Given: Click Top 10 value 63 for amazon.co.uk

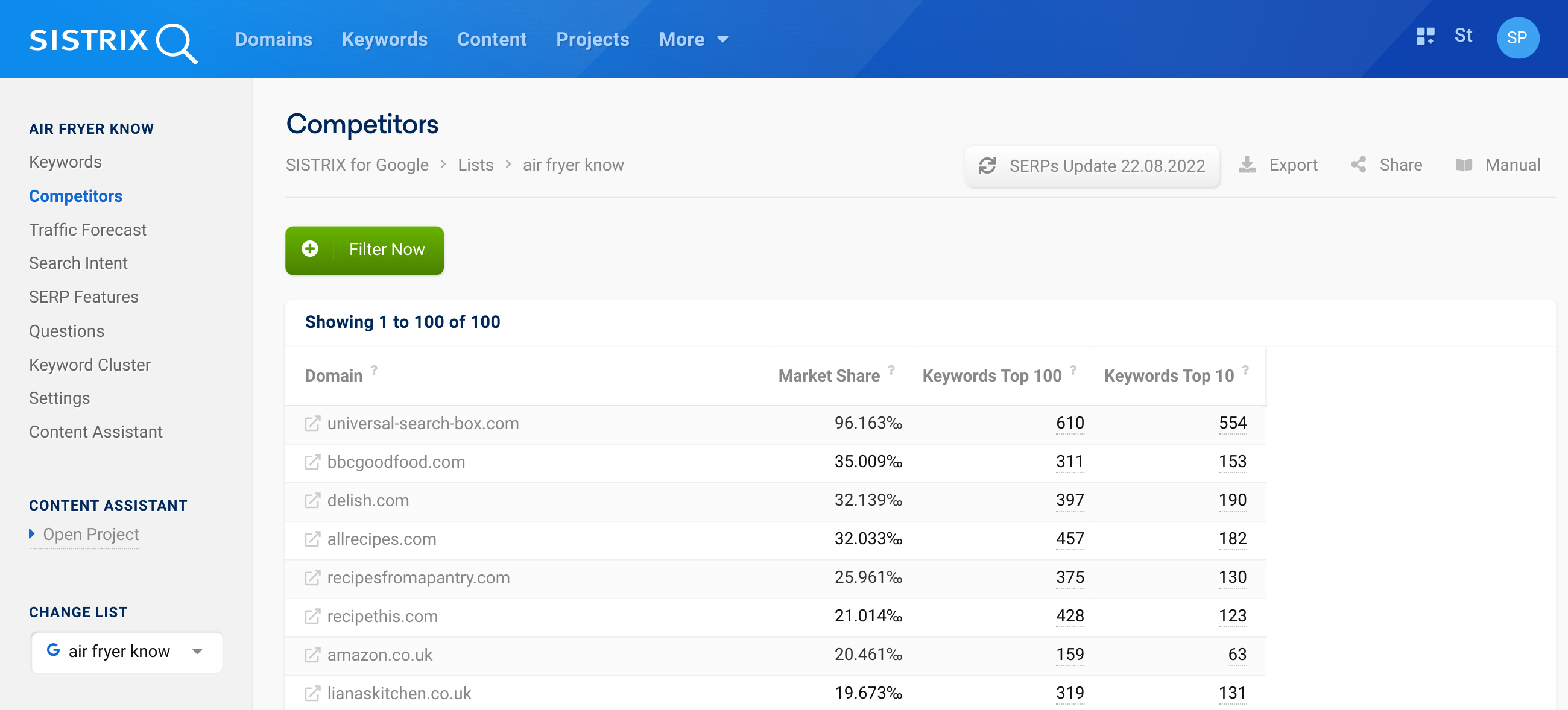Looking at the screenshot, I should pyautogui.click(x=1237, y=654).
